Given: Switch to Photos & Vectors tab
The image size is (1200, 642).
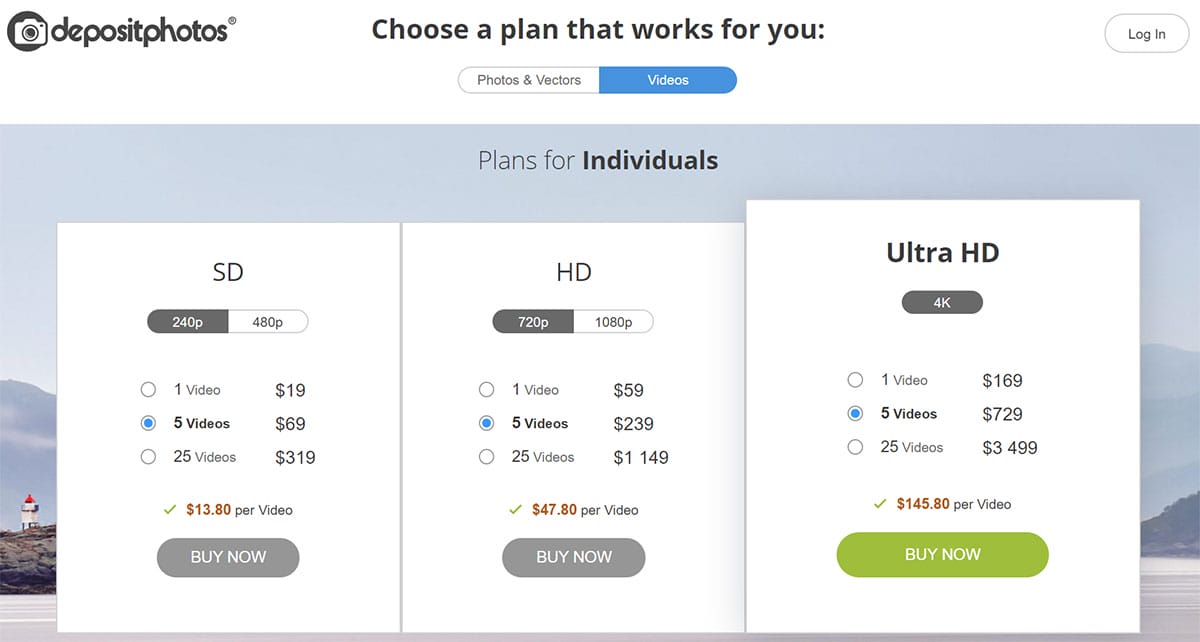Looking at the screenshot, I should pos(529,80).
